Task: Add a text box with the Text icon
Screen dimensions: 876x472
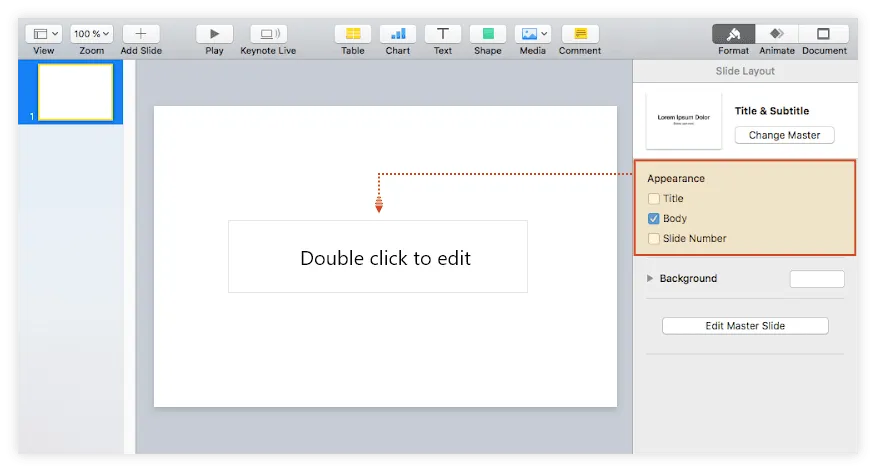Action: pyautogui.click(x=442, y=34)
